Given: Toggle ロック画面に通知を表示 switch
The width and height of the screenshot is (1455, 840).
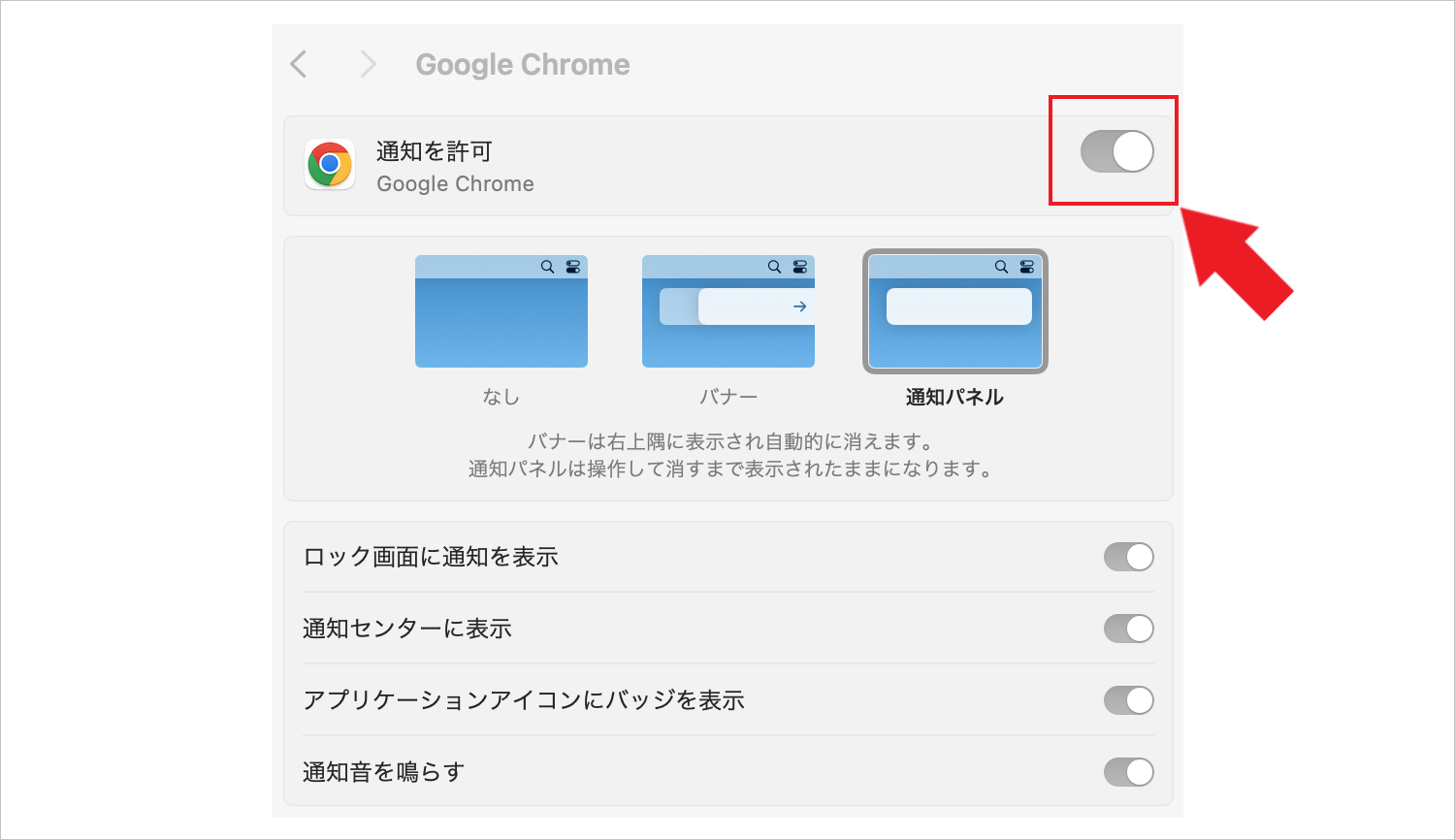Looking at the screenshot, I should pos(1128,557).
